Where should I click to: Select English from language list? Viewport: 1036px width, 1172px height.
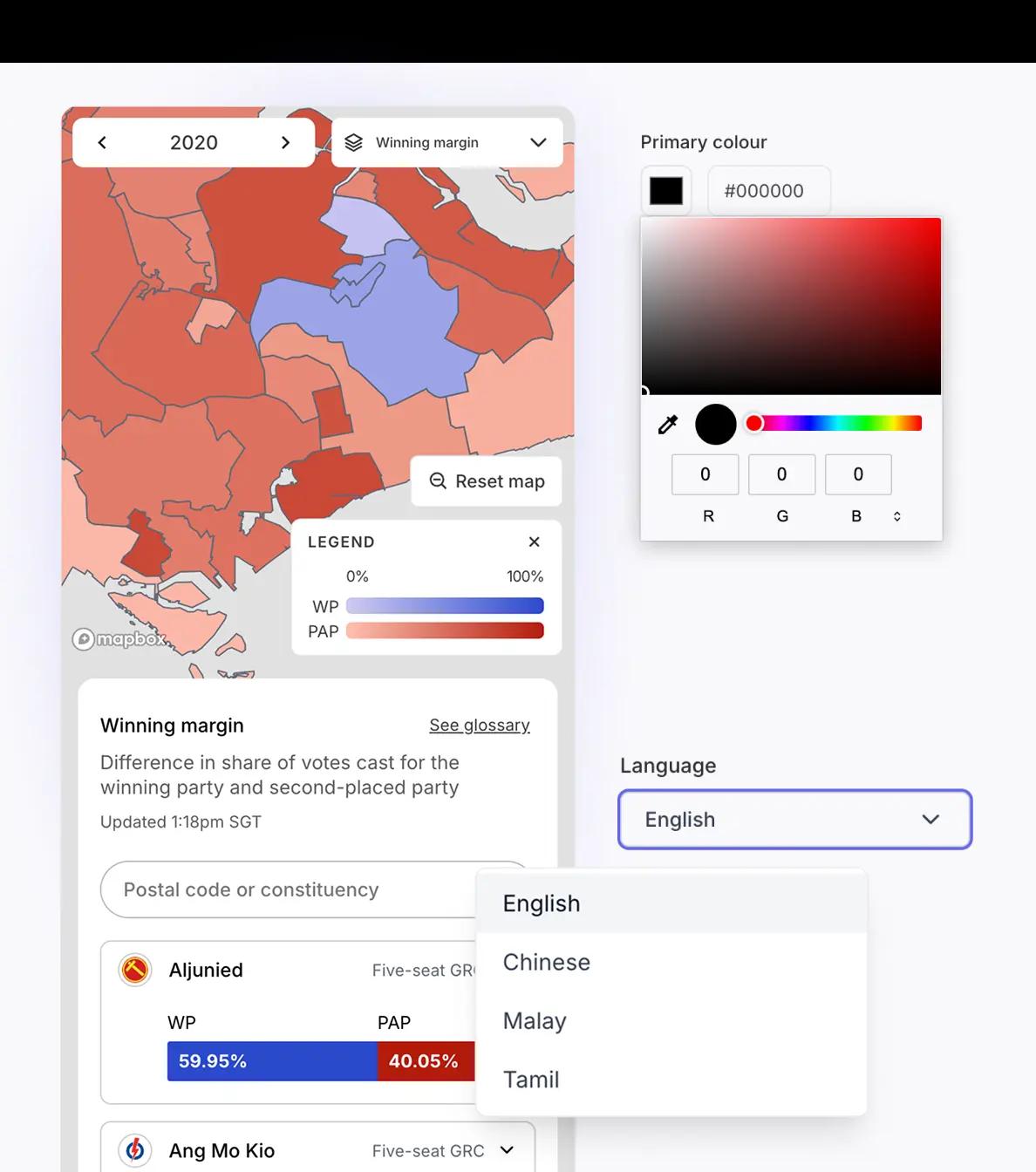point(671,903)
